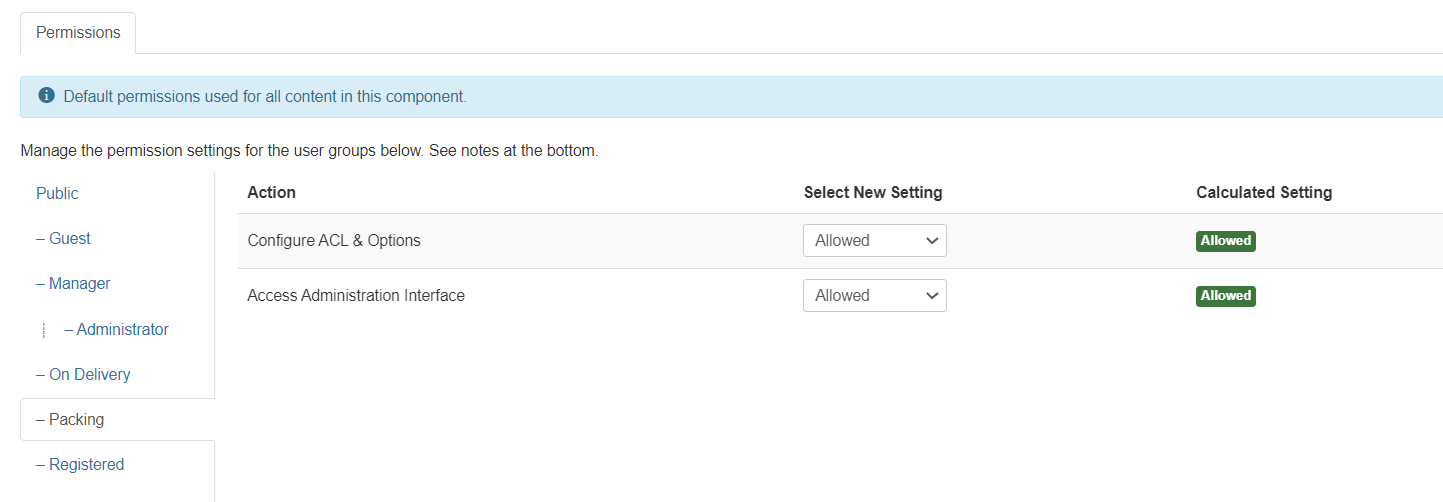1443x502 pixels.
Task: Click the tree indent marker beside Administrator
Action: 44,330
